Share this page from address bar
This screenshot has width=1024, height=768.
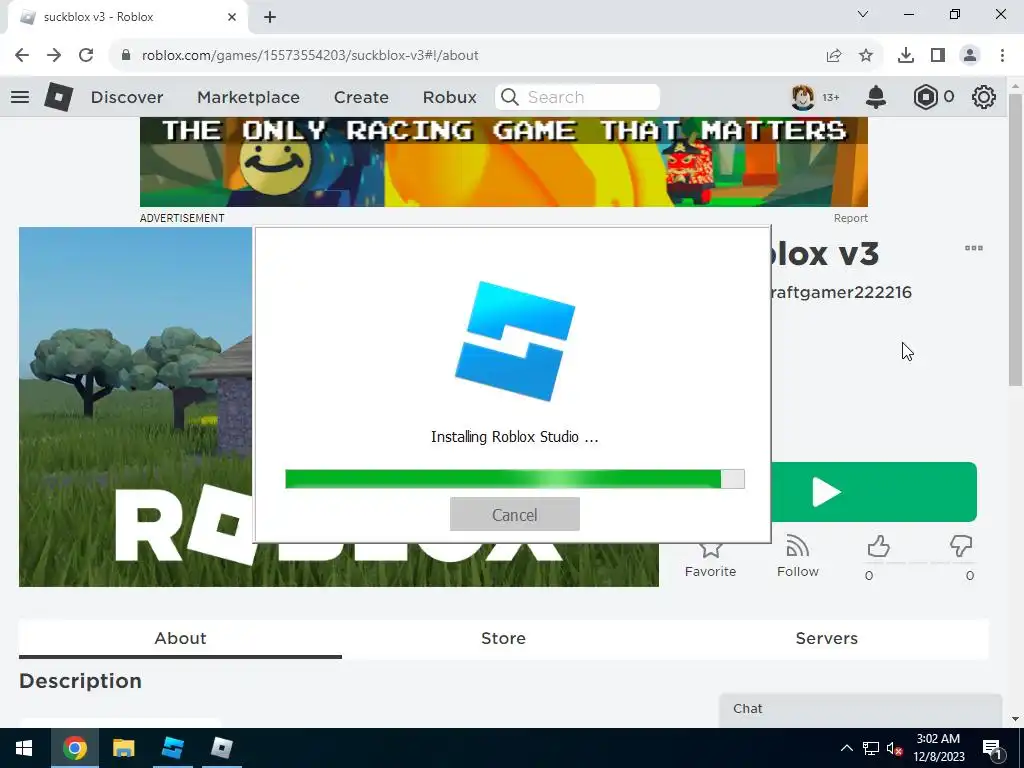coord(834,56)
